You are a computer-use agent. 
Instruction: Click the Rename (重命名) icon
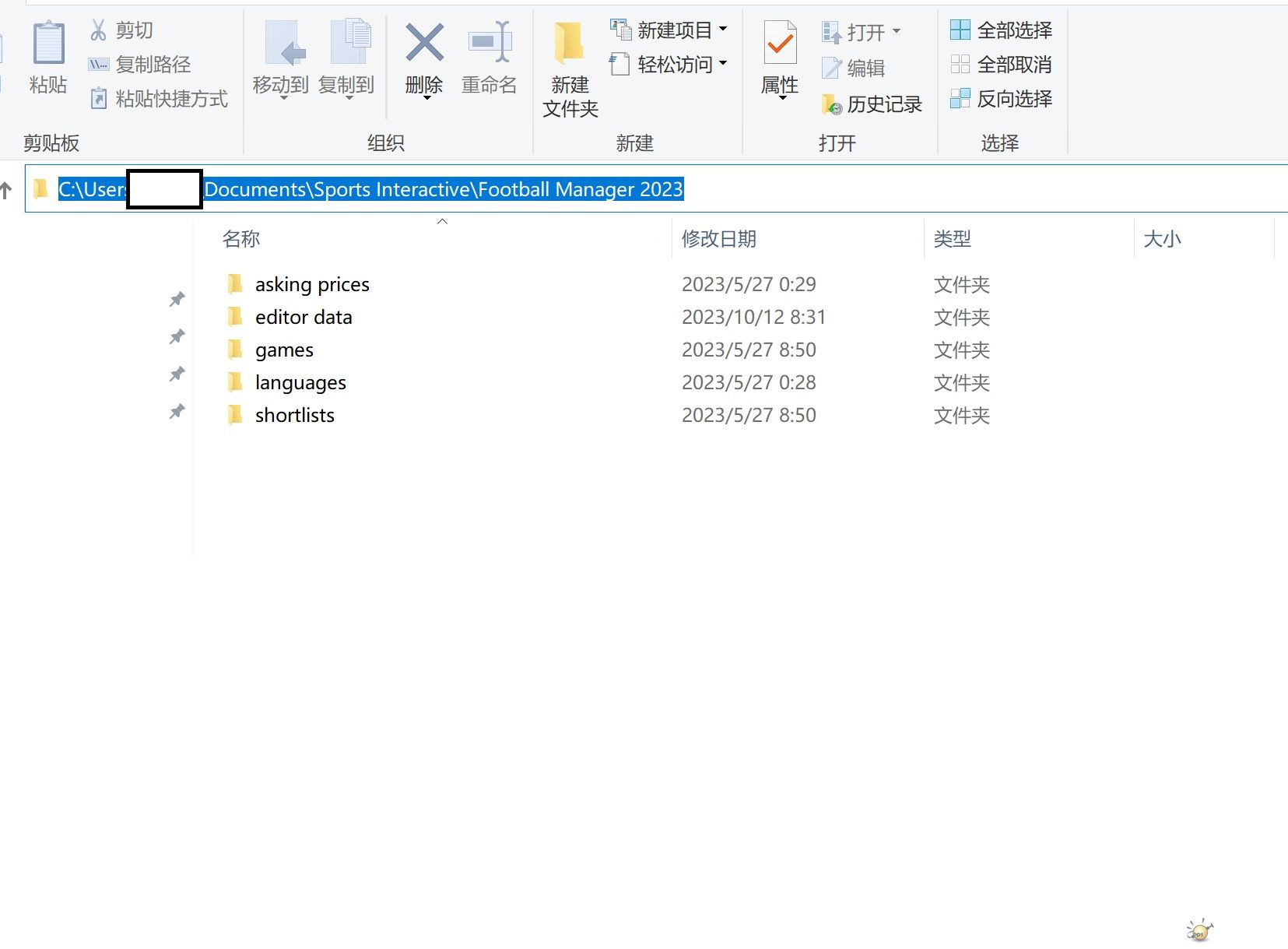click(490, 43)
